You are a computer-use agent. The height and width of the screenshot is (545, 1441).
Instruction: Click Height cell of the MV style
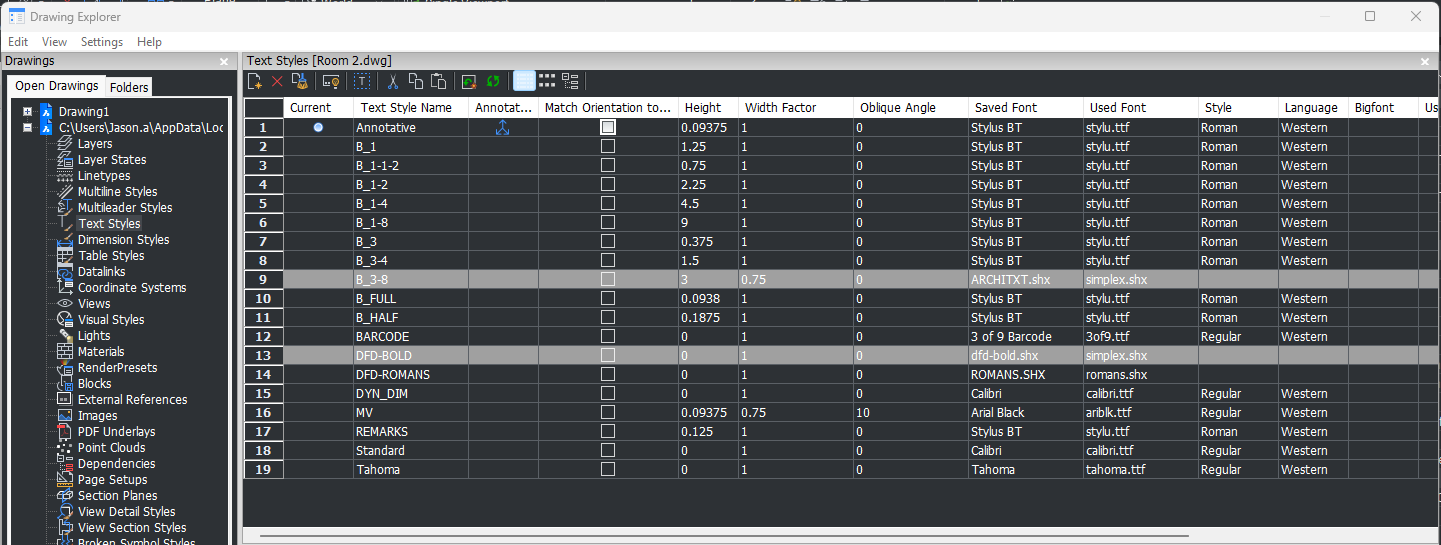click(708, 413)
